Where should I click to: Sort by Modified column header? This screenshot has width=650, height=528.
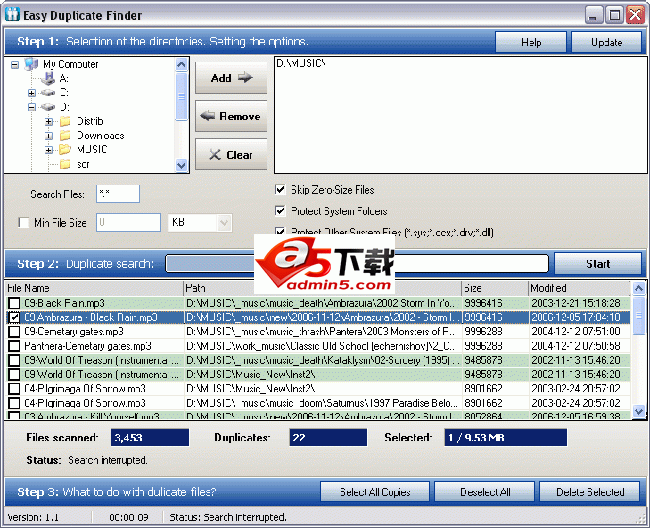pyautogui.click(x=580, y=288)
